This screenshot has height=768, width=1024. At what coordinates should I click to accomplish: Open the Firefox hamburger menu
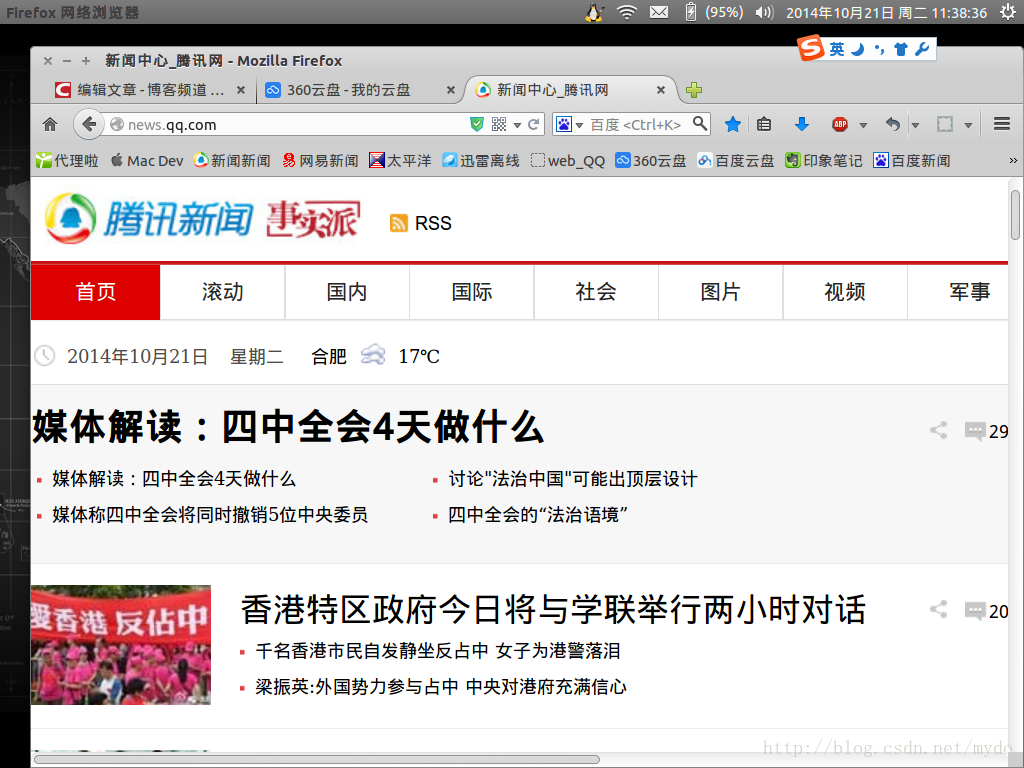(1002, 124)
